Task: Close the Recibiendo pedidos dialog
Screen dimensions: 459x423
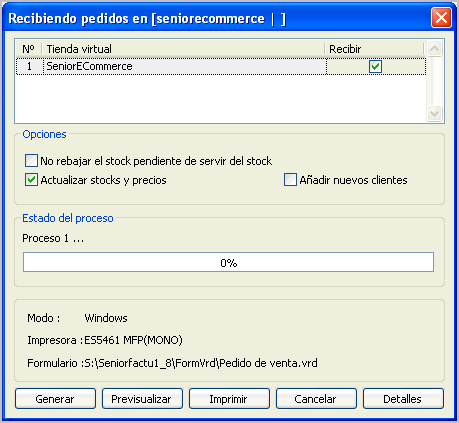Action: (x=441, y=17)
